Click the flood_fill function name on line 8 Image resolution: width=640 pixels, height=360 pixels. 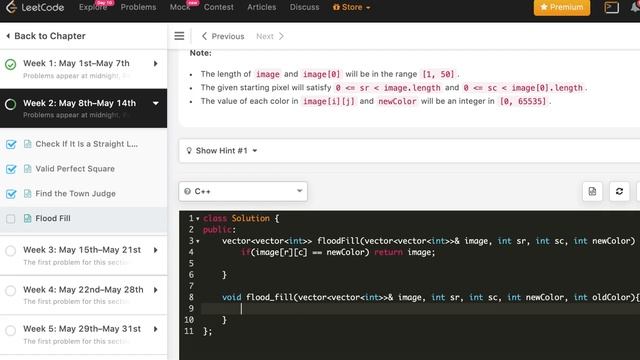269,298
